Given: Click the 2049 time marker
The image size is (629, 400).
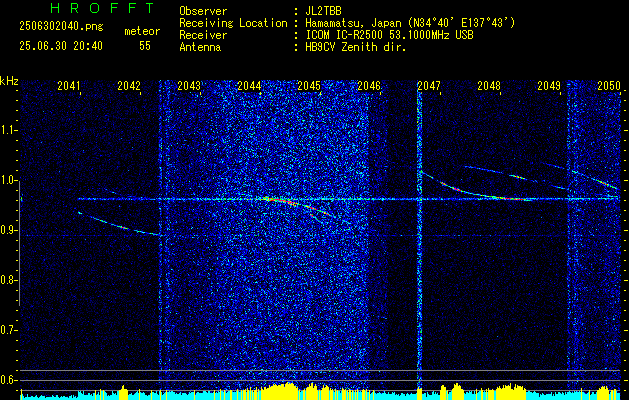Looking at the screenshot, I should (549, 86).
